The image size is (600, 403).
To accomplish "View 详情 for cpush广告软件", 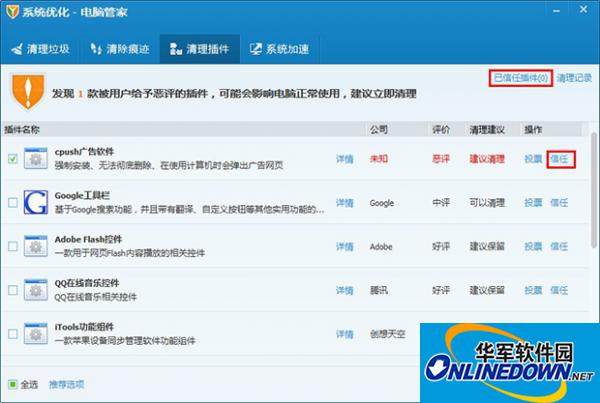I will [x=344, y=159].
